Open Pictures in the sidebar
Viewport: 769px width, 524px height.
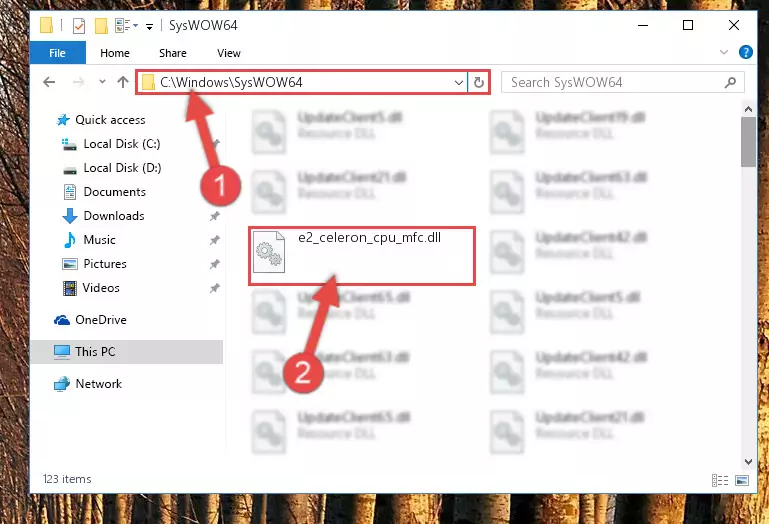pyautogui.click(x=105, y=264)
